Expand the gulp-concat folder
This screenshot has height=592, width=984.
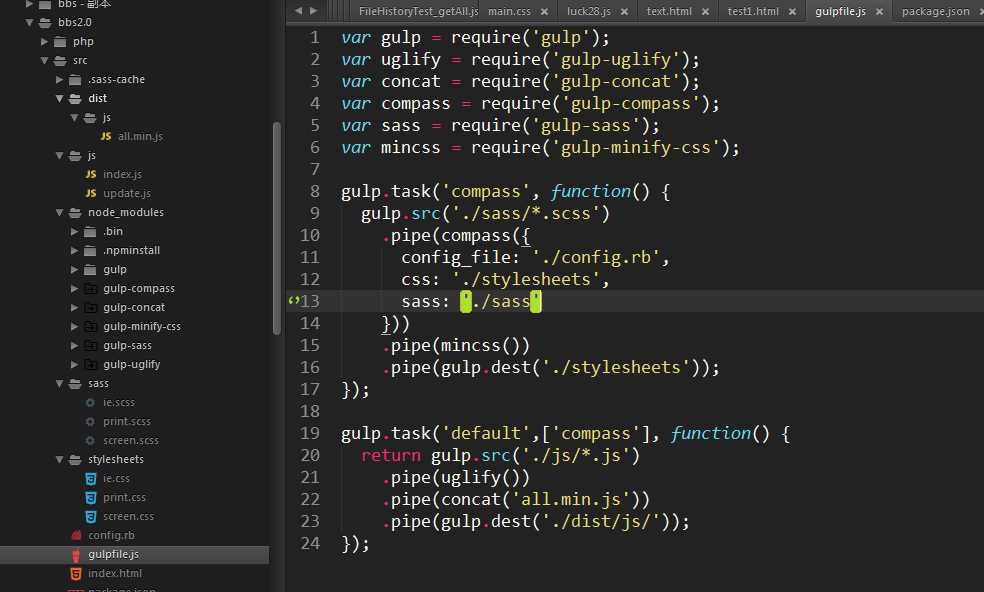click(75, 308)
